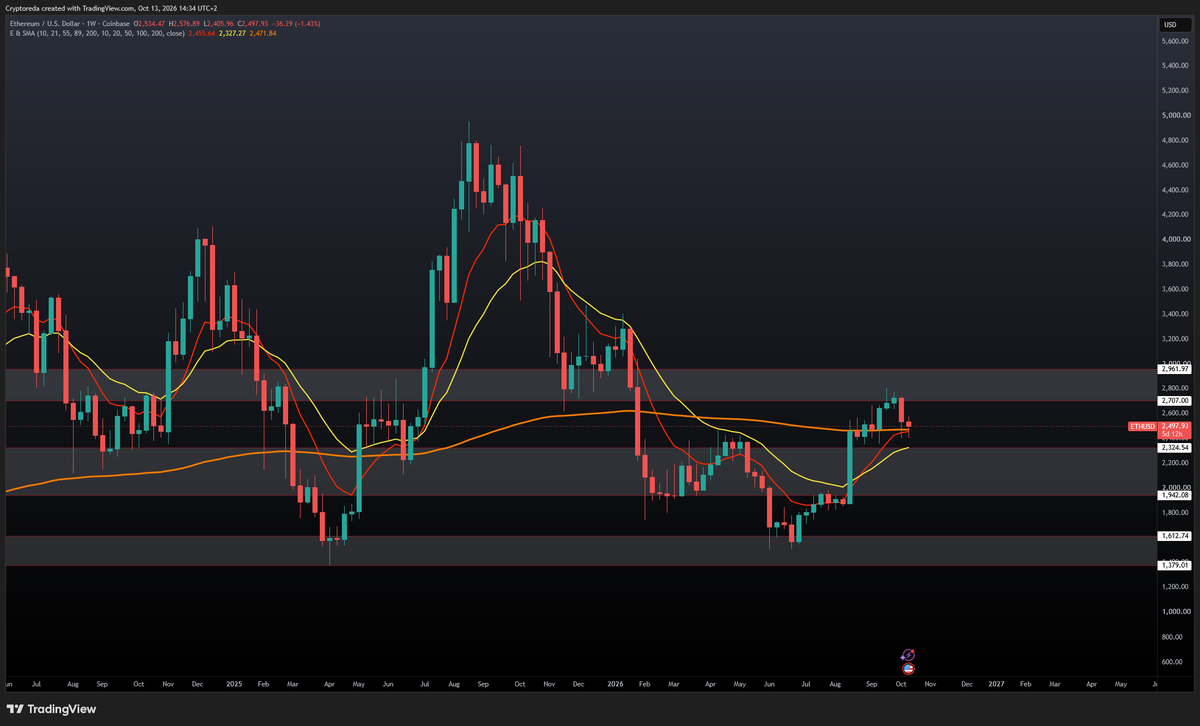Viewport: 1200px width, 726px height.
Task: Click the 2027 label on time axis
Action: pos(997,684)
